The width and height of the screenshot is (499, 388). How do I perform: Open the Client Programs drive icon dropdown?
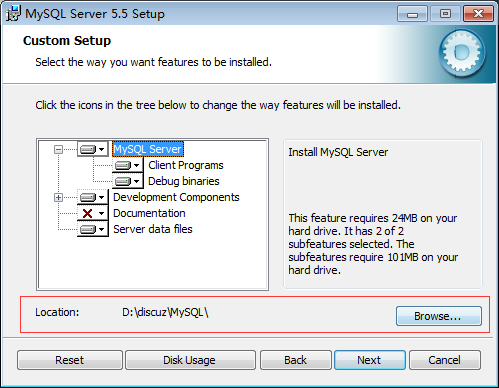[128, 165]
